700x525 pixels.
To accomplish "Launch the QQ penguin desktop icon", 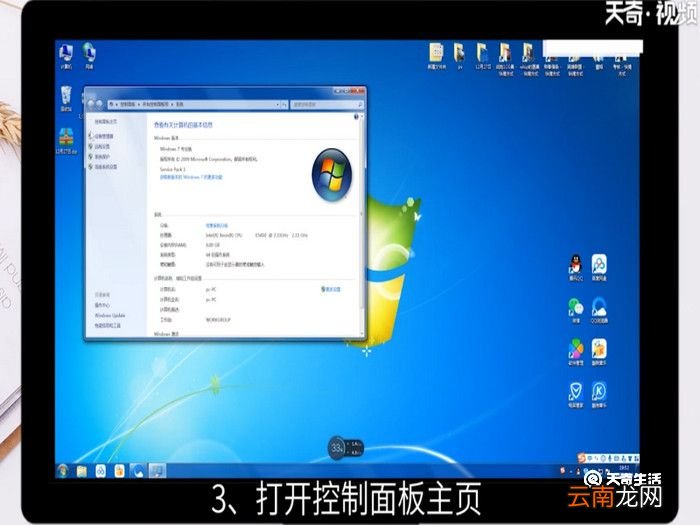I will pos(575,267).
